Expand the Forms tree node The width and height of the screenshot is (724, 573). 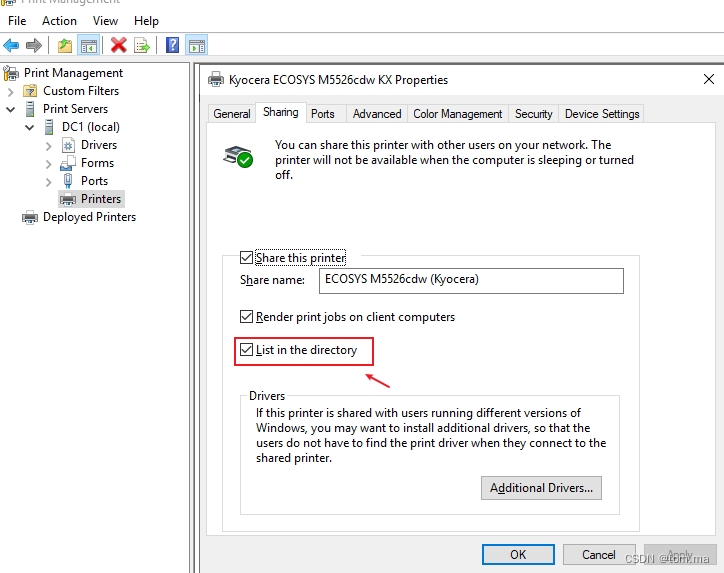pyautogui.click(x=48, y=164)
